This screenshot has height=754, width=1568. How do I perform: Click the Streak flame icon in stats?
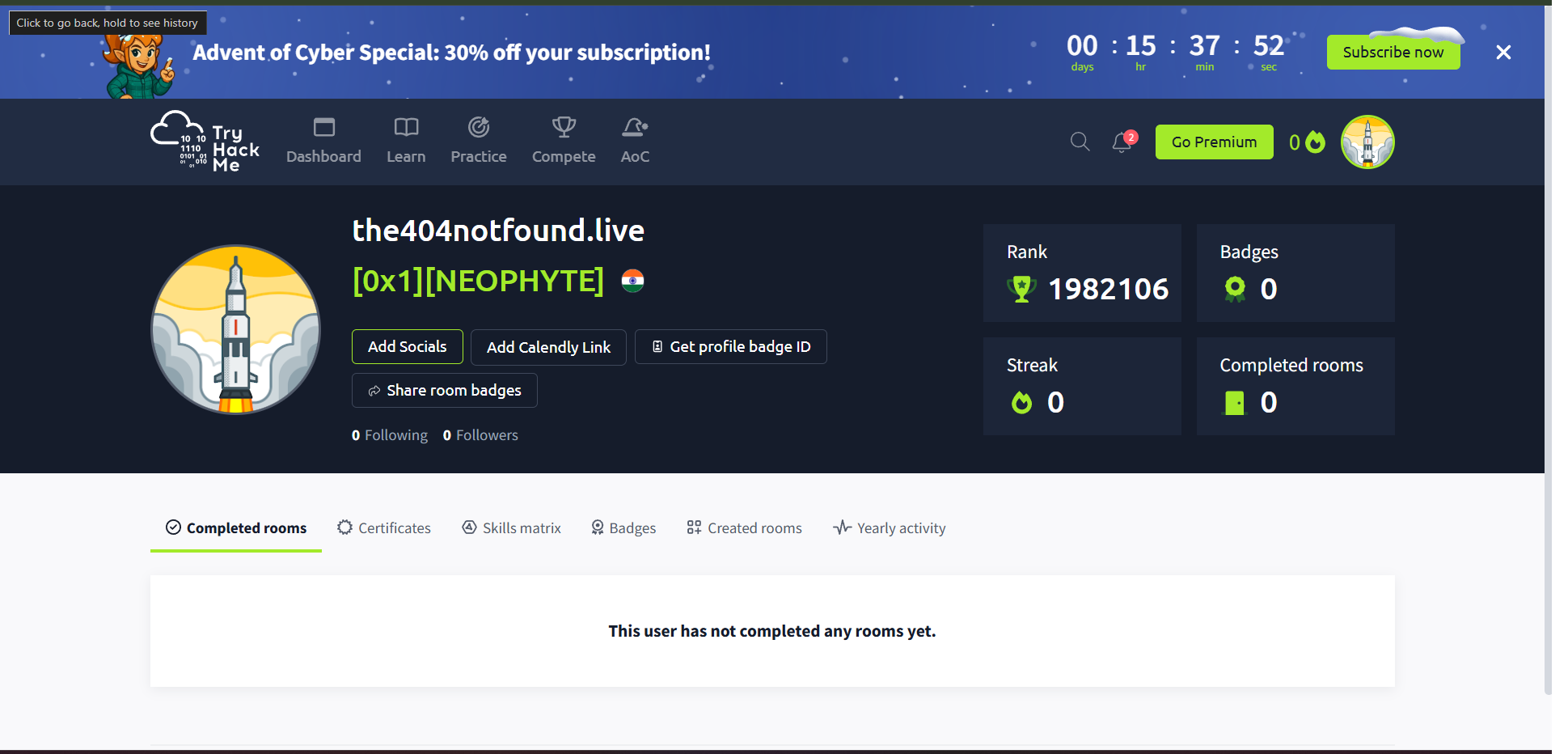pyautogui.click(x=1022, y=402)
